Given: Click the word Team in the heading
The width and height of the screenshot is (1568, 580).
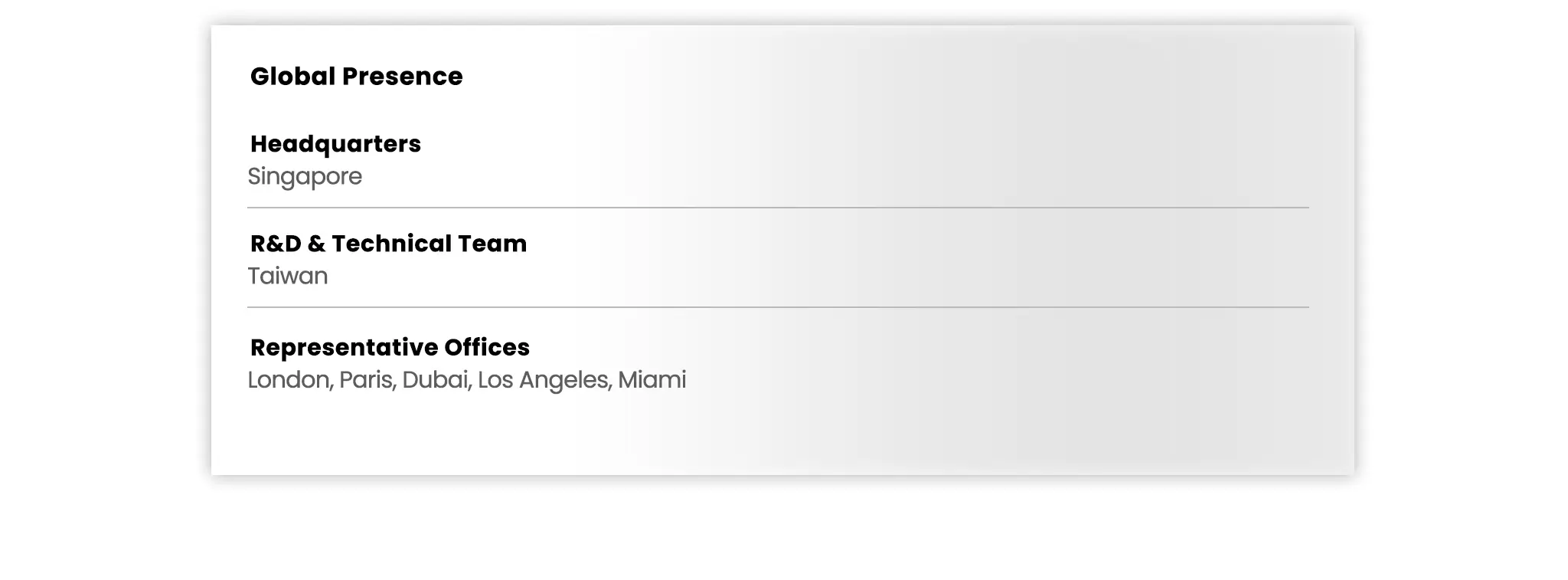Looking at the screenshot, I should tap(492, 244).
